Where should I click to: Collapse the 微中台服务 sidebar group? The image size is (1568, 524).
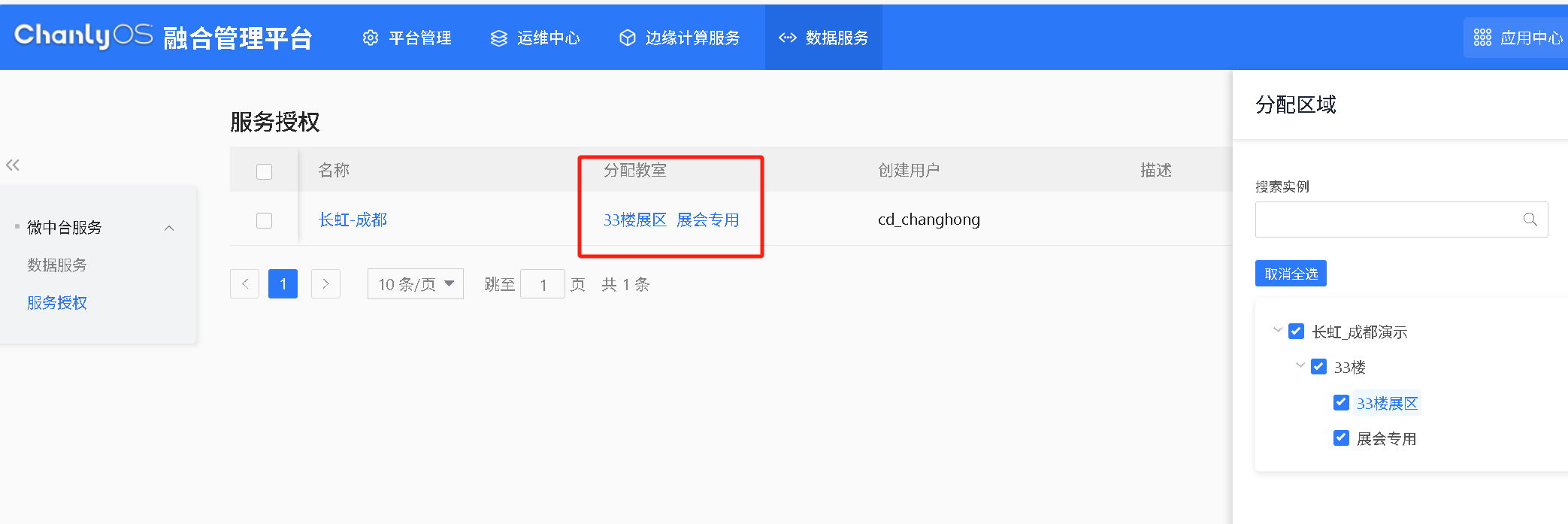pos(169,228)
